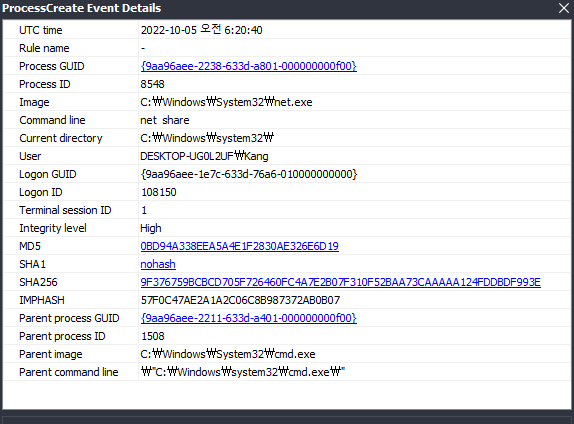Click the MD5 label
This screenshot has width=574, height=424.
point(30,246)
